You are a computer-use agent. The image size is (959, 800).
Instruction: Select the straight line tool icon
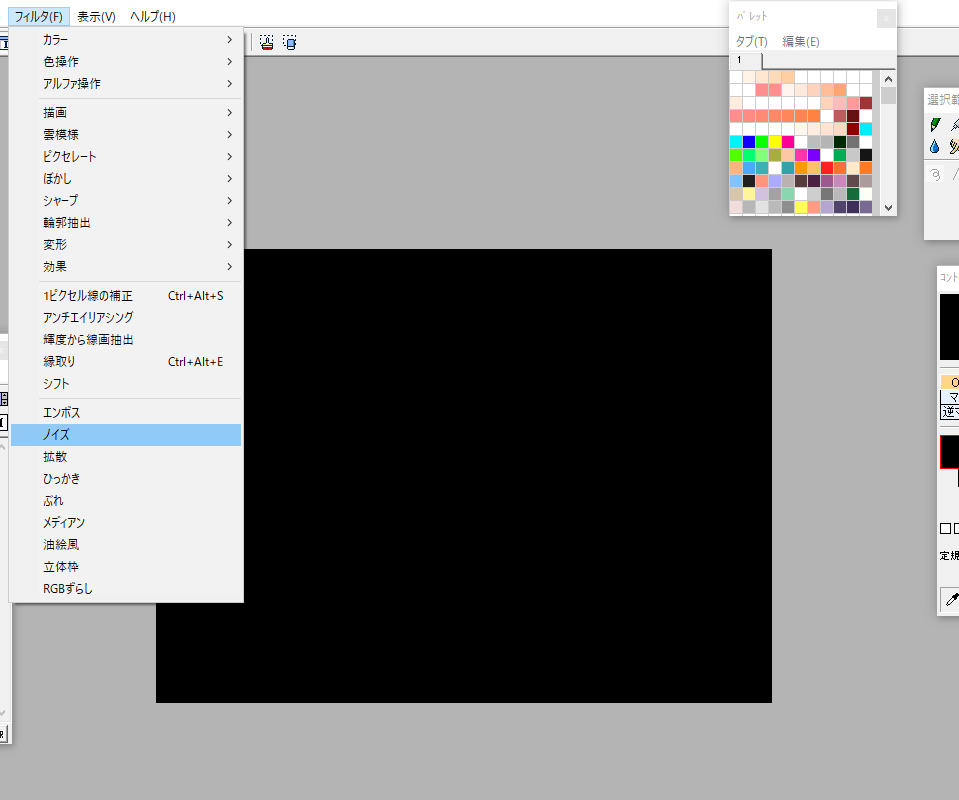click(954, 173)
